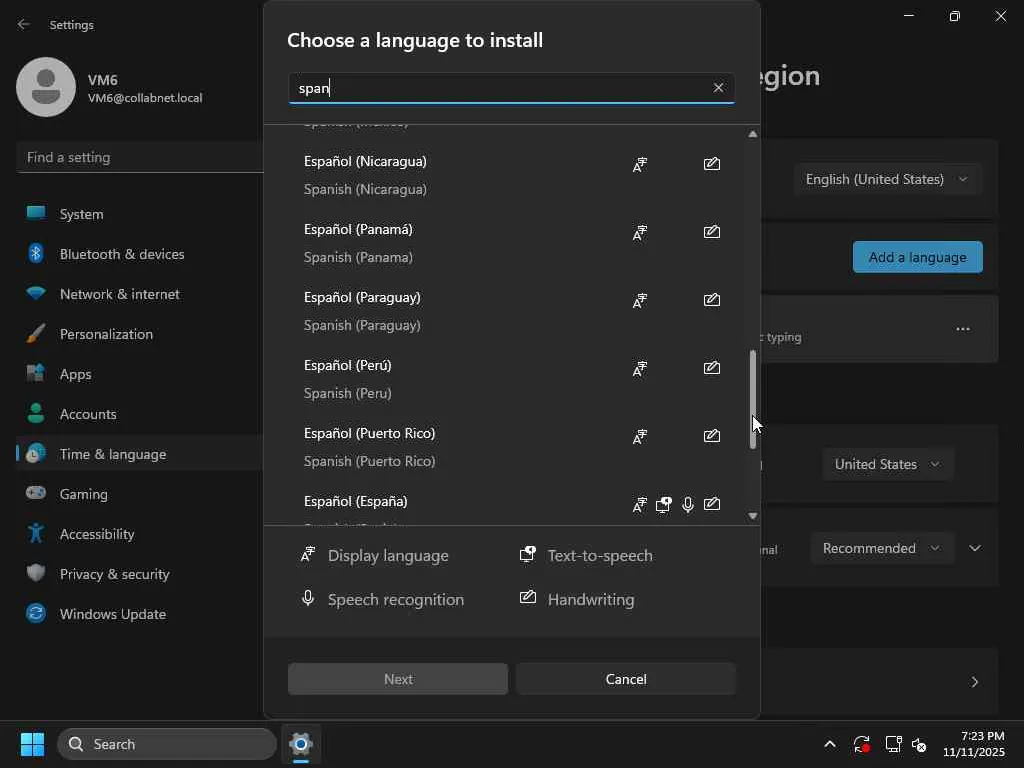Open Apps settings

140,374
